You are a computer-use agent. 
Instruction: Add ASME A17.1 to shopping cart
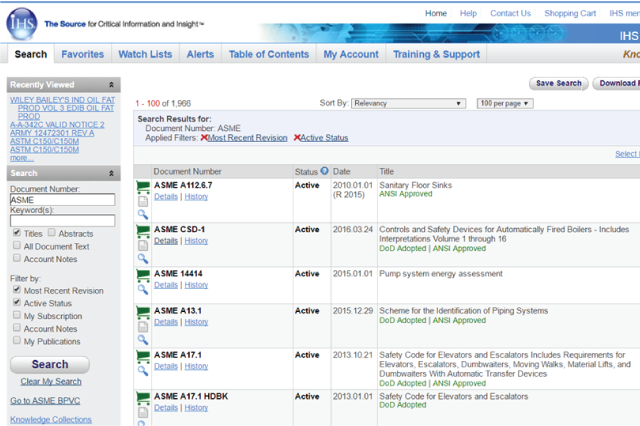[x=143, y=357]
